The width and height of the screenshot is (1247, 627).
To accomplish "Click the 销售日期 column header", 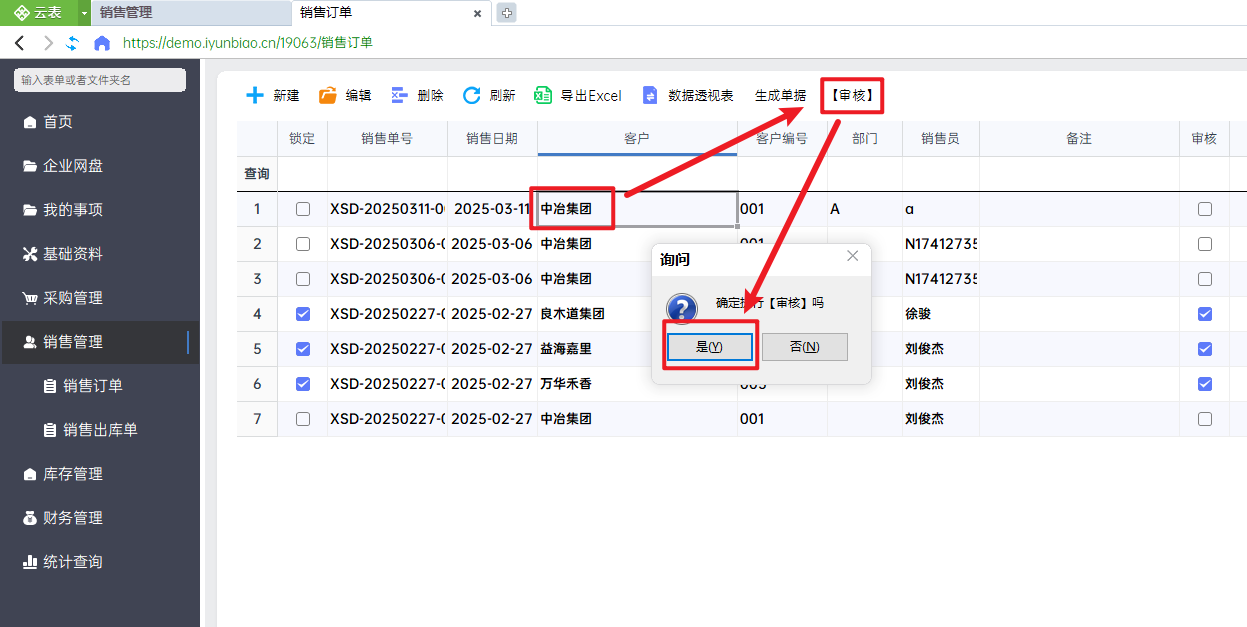I will [492, 139].
